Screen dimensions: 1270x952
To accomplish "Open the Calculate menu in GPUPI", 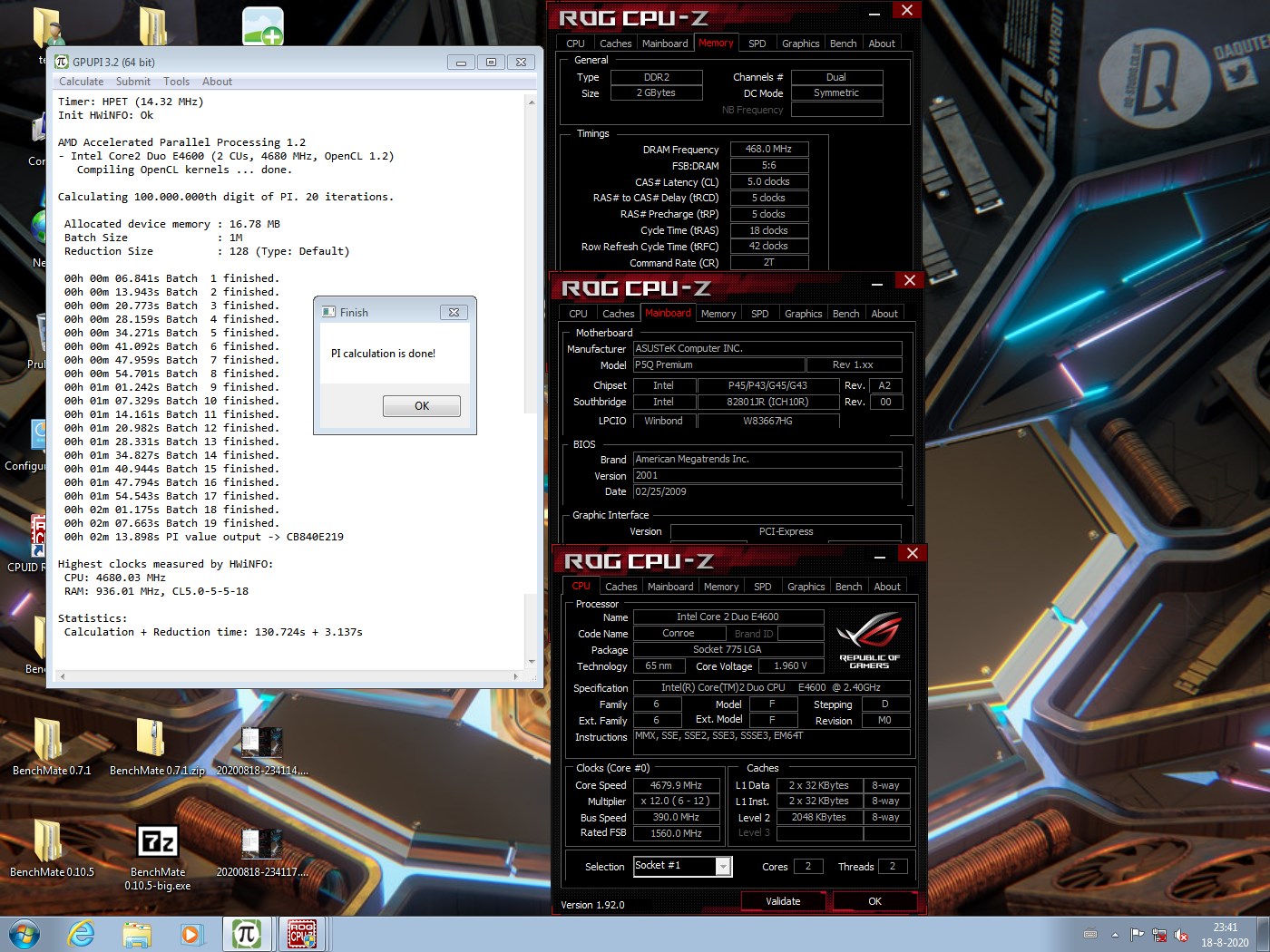I will pyautogui.click(x=81, y=82).
